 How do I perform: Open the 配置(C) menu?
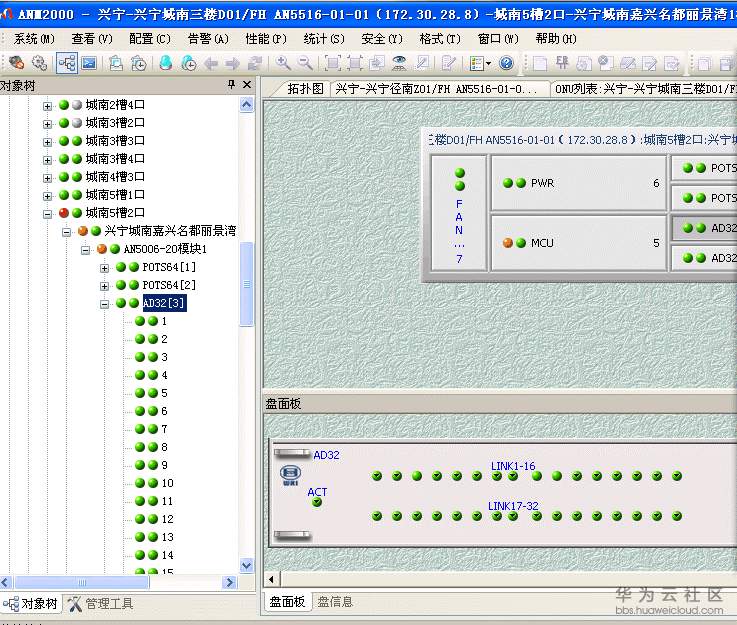click(150, 39)
